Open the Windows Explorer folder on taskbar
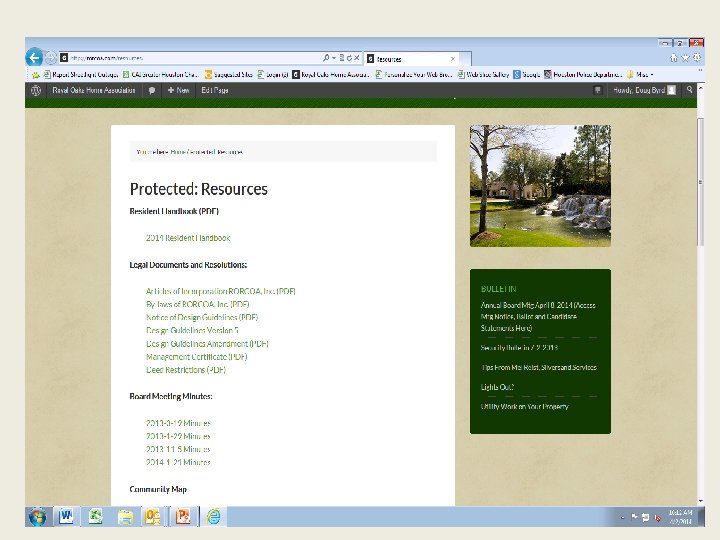Viewport: 720px width, 540px height. (125, 517)
